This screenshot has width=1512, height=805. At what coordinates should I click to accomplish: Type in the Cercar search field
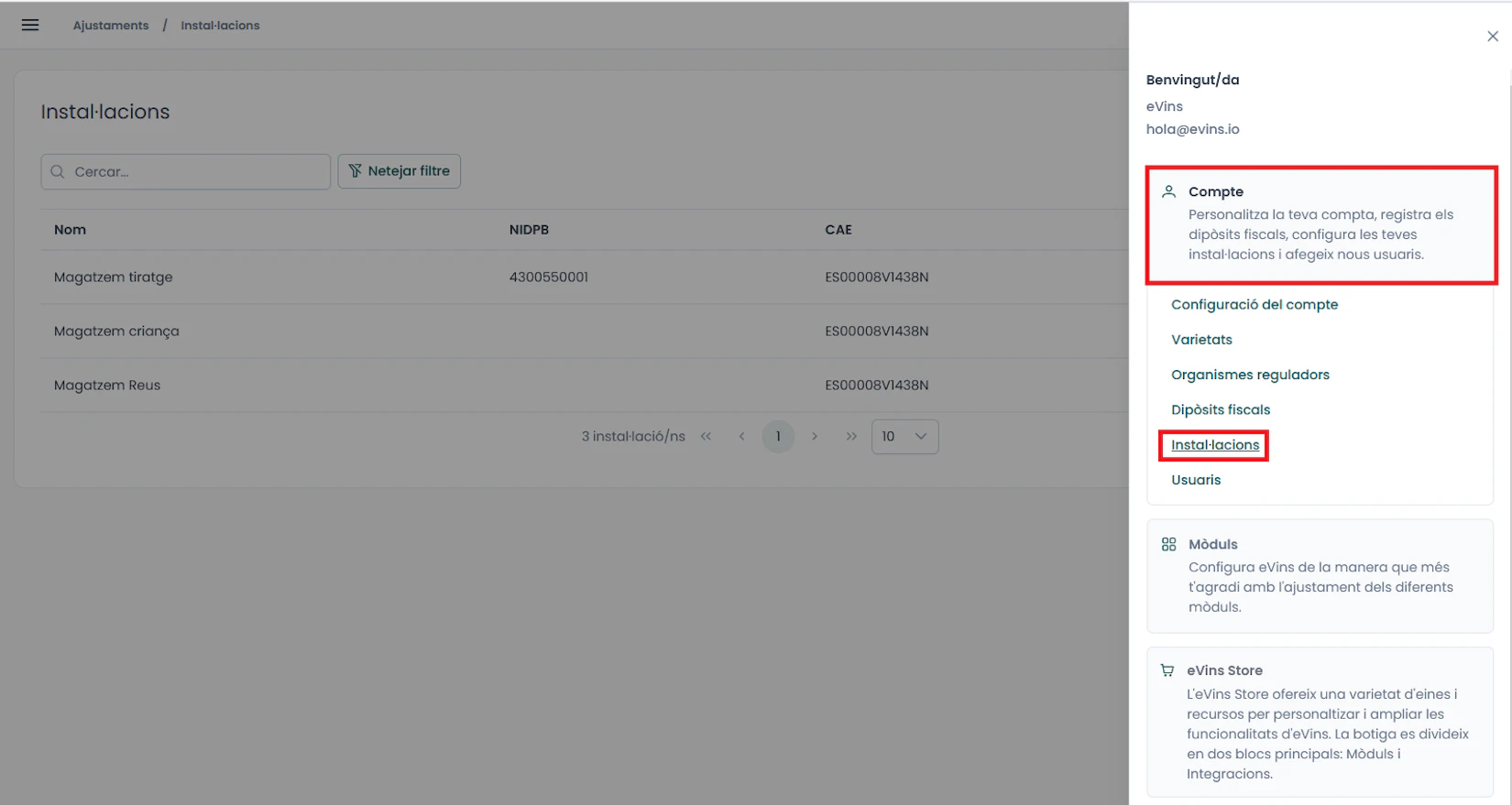coord(197,172)
